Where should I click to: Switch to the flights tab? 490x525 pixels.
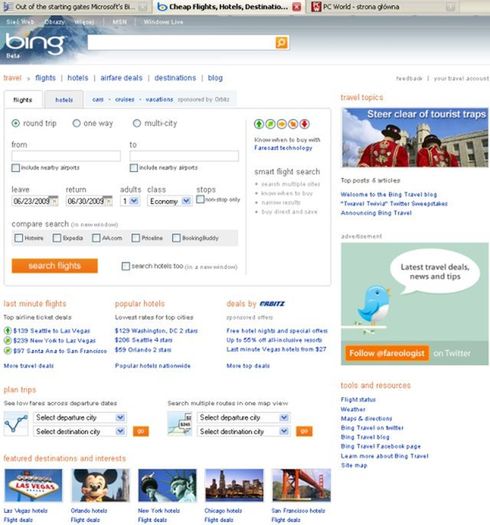(23, 100)
